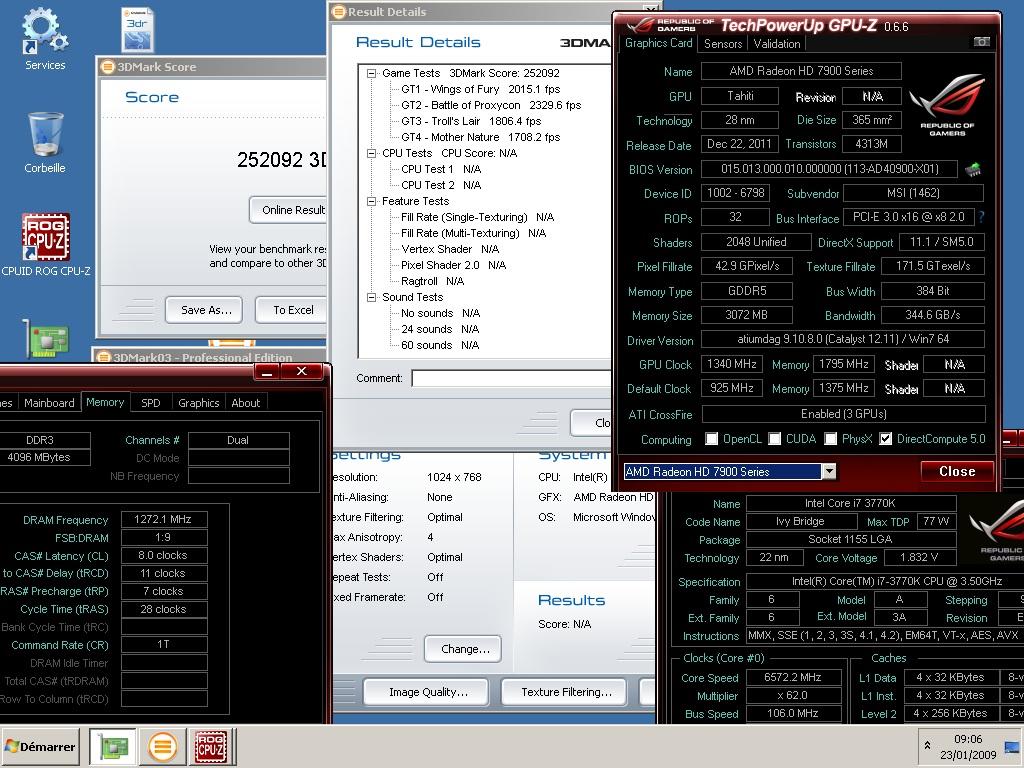Click ROG CPU-Z taskbar button
1024x768 pixels.
click(211, 746)
